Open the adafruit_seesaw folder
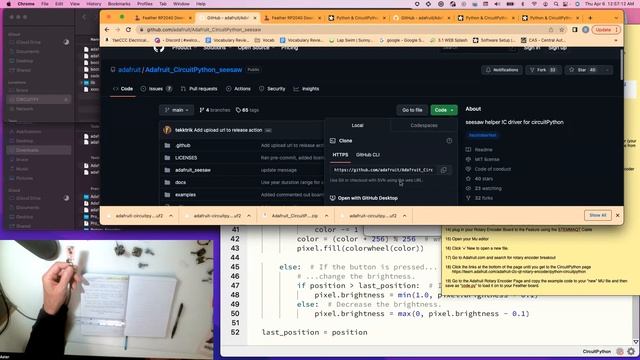640x360 pixels. pos(193,170)
